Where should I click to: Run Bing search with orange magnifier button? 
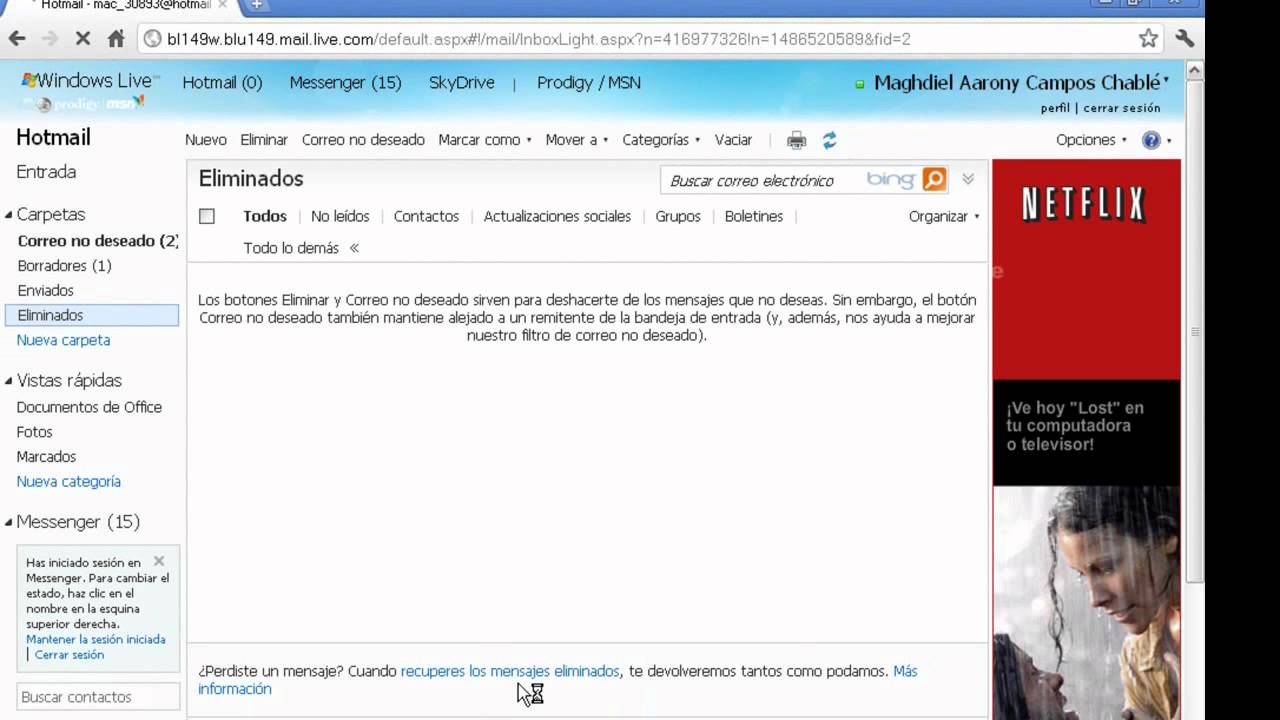click(934, 180)
